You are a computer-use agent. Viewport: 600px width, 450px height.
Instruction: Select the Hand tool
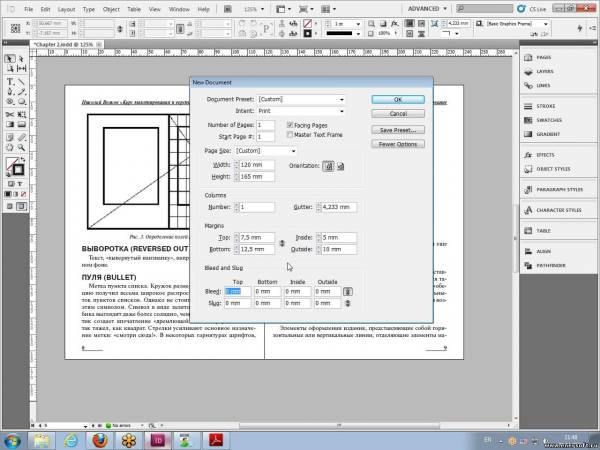pyautogui.click(x=10, y=147)
